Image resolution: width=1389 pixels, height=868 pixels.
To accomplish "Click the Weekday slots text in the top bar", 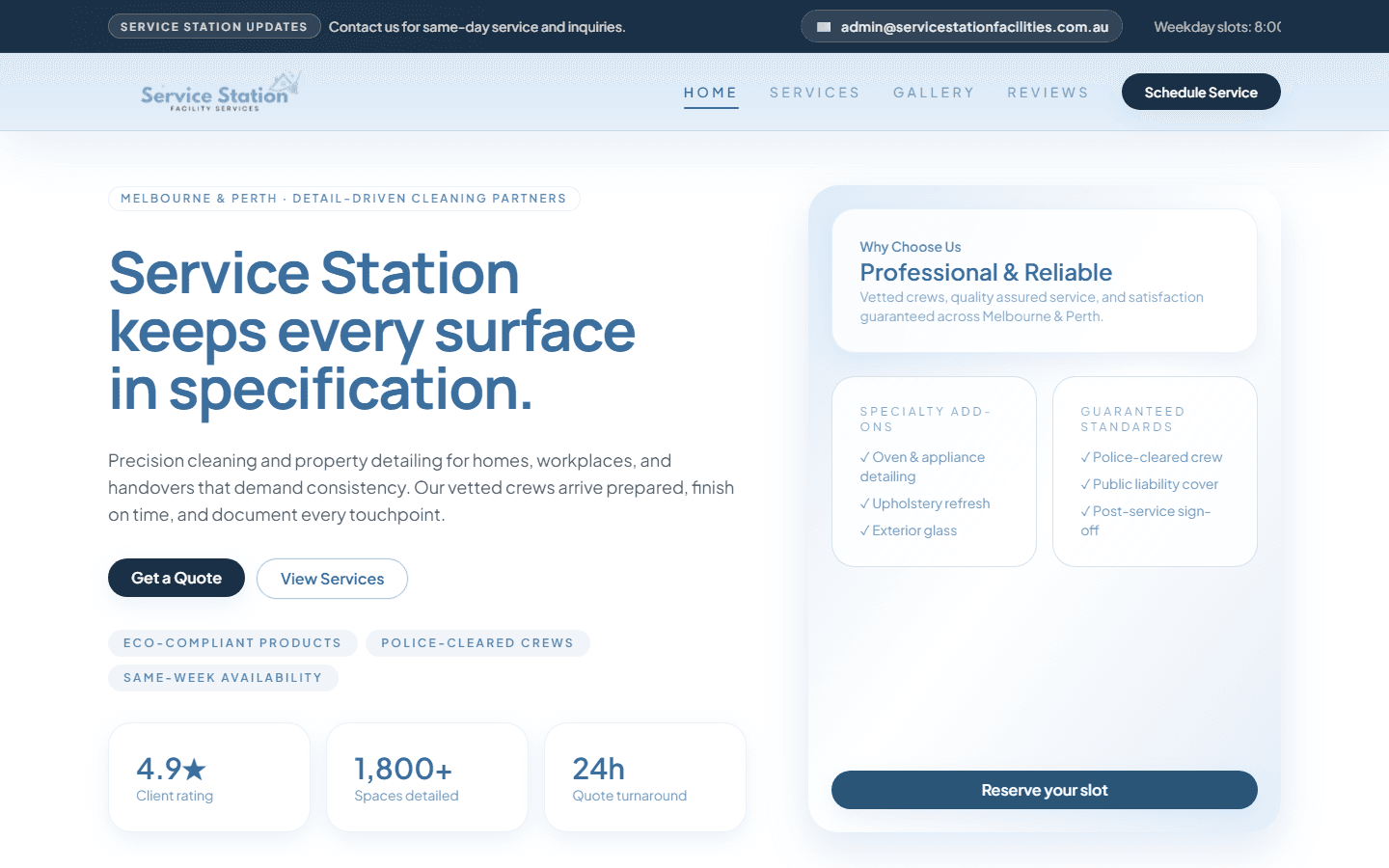I will pyautogui.click(x=1217, y=27).
